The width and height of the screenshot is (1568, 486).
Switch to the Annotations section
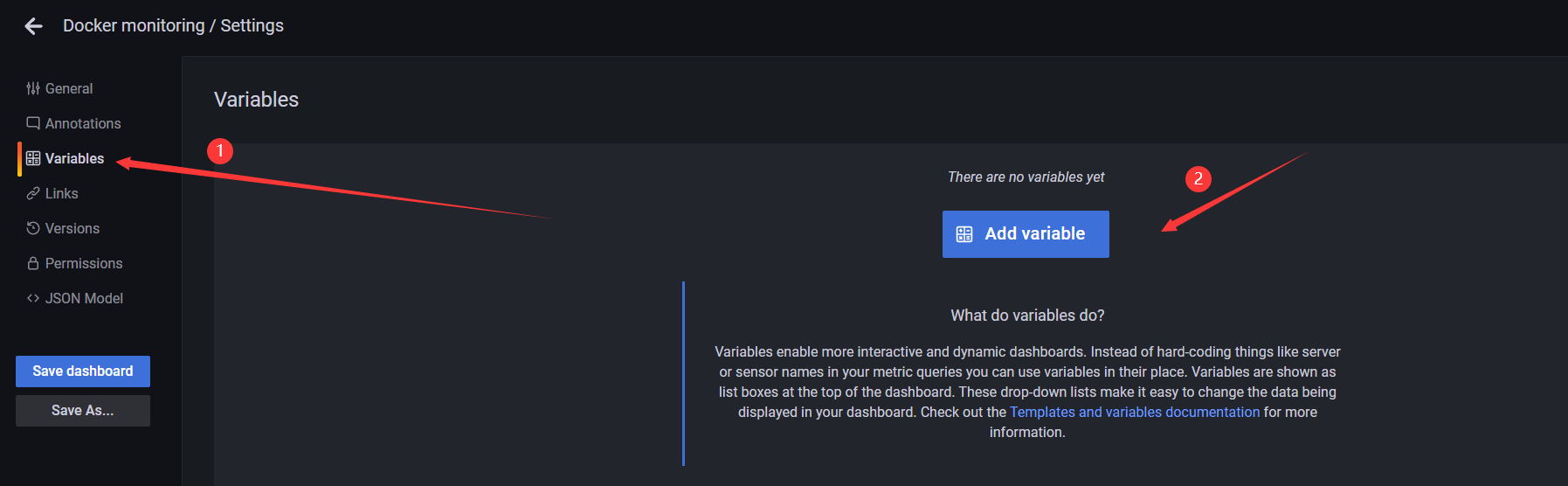pos(83,123)
